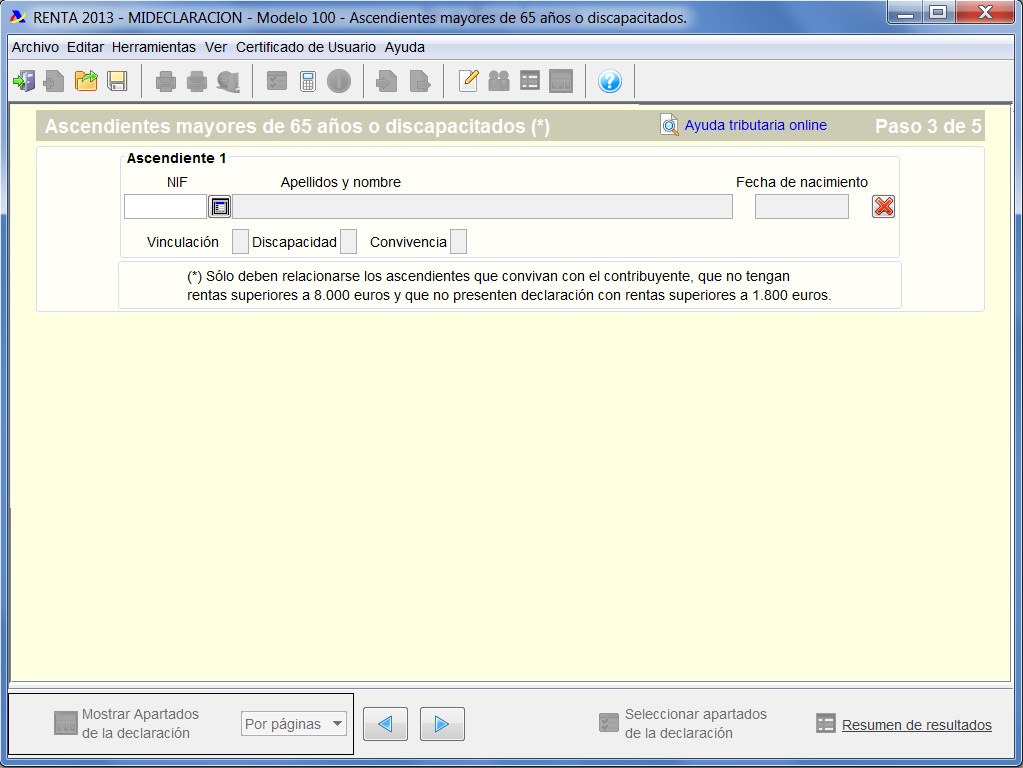Click the Vinculación box
This screenshot has width=1023, height=768.
[x=240, y=241]
